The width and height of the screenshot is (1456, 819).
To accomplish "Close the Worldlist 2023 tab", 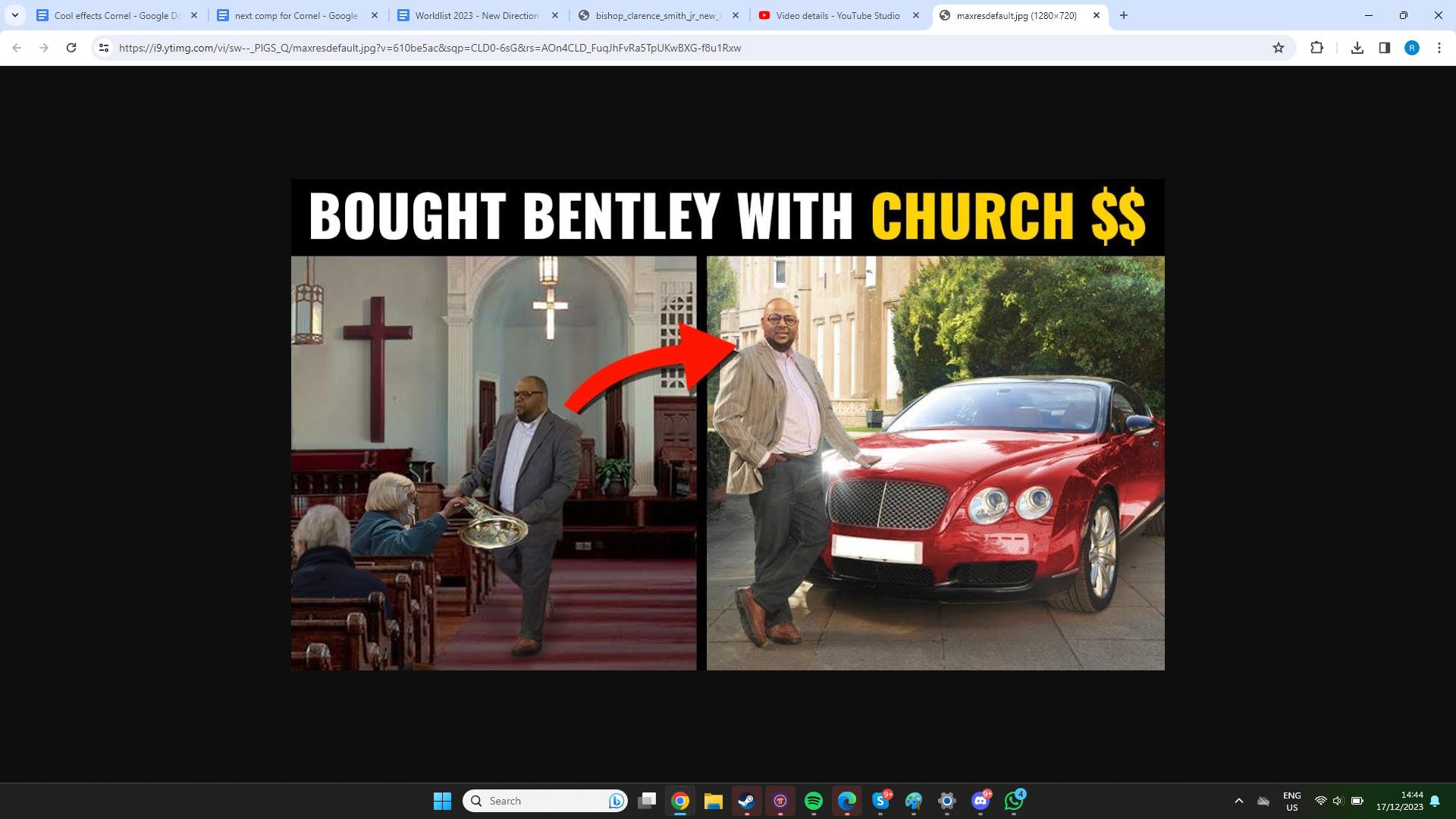I will click(x=555, y=15).
